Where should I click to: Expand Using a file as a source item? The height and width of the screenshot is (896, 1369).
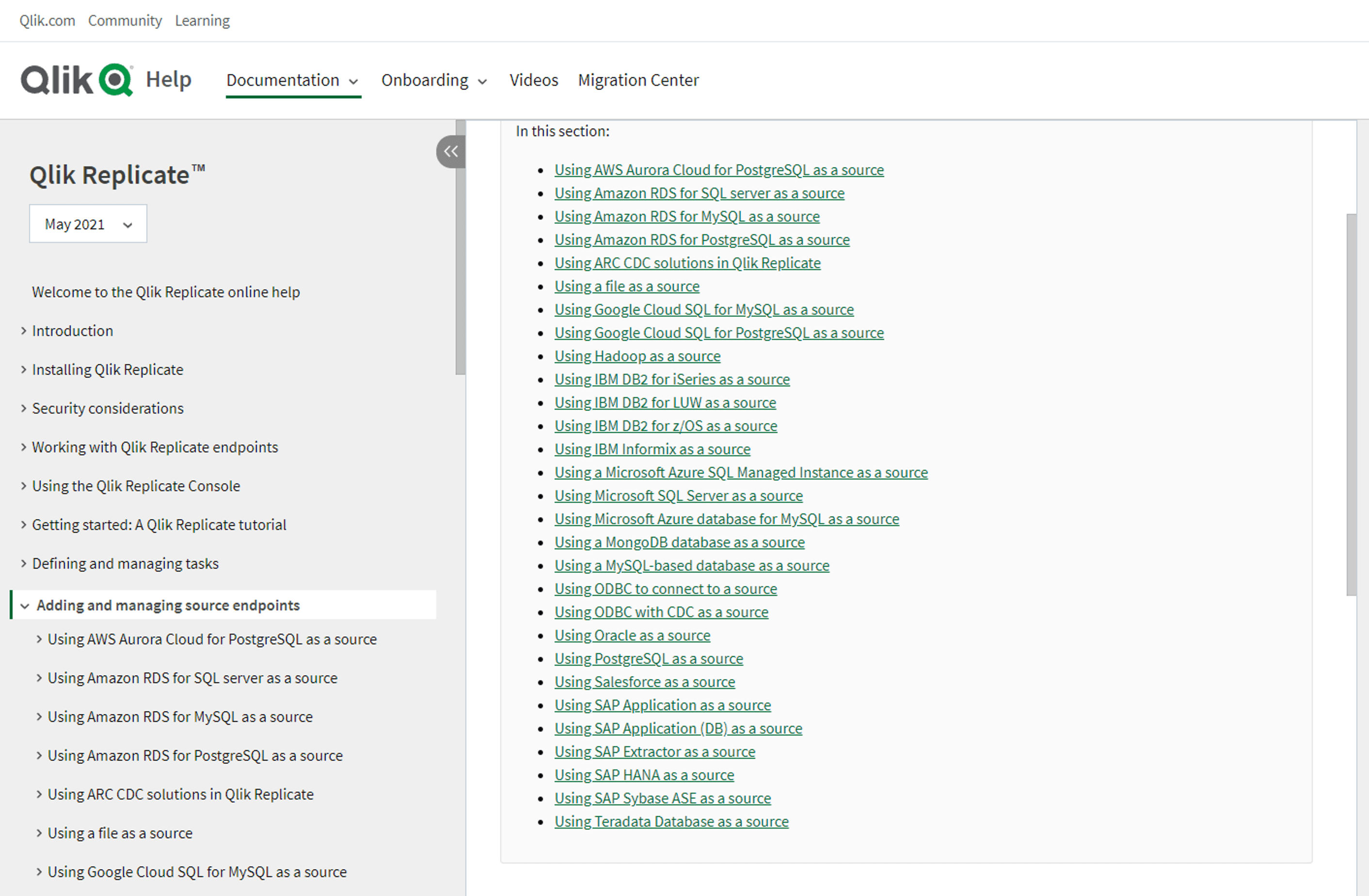point(39,833)
